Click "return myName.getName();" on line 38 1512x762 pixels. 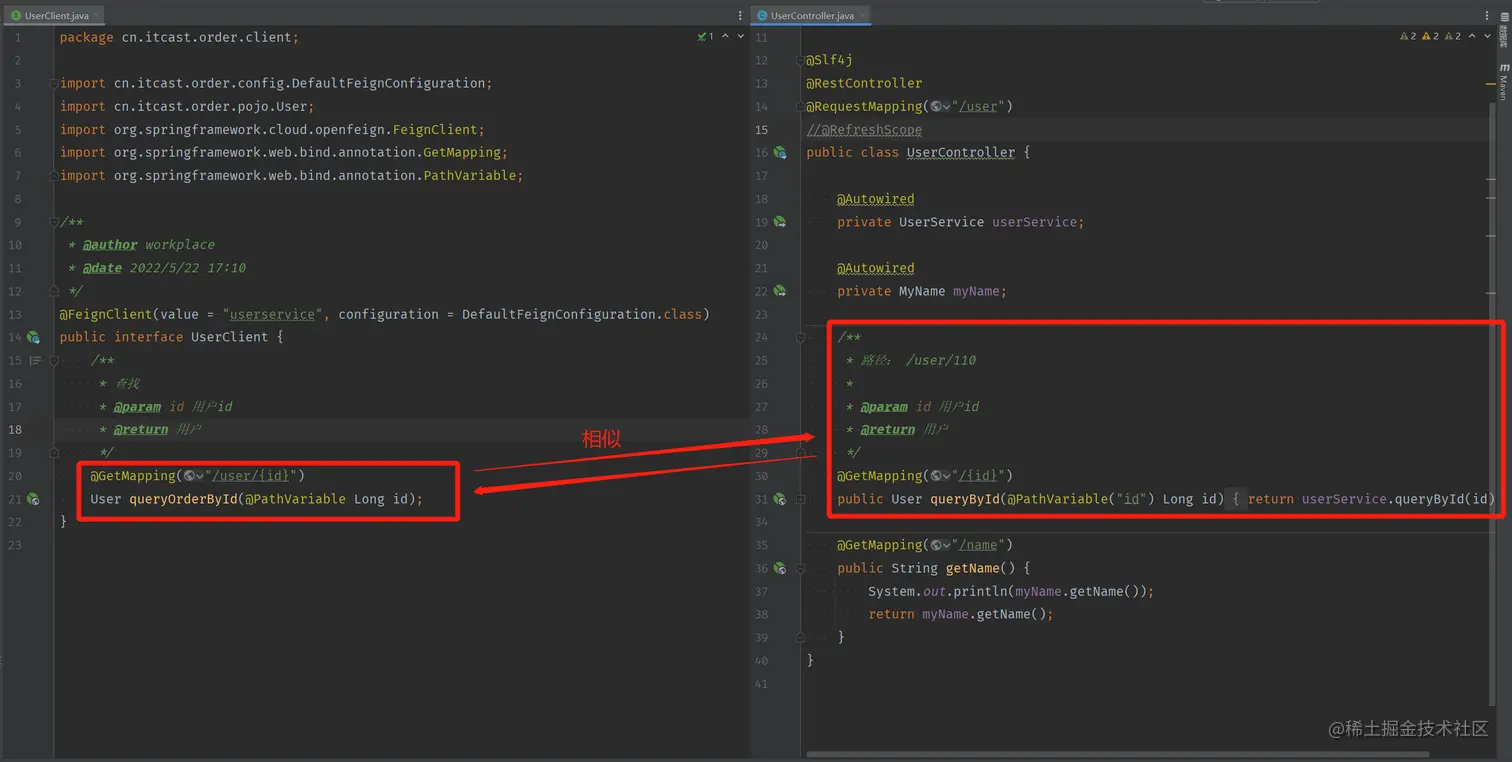pyautogui.click(x=961, y=614)
